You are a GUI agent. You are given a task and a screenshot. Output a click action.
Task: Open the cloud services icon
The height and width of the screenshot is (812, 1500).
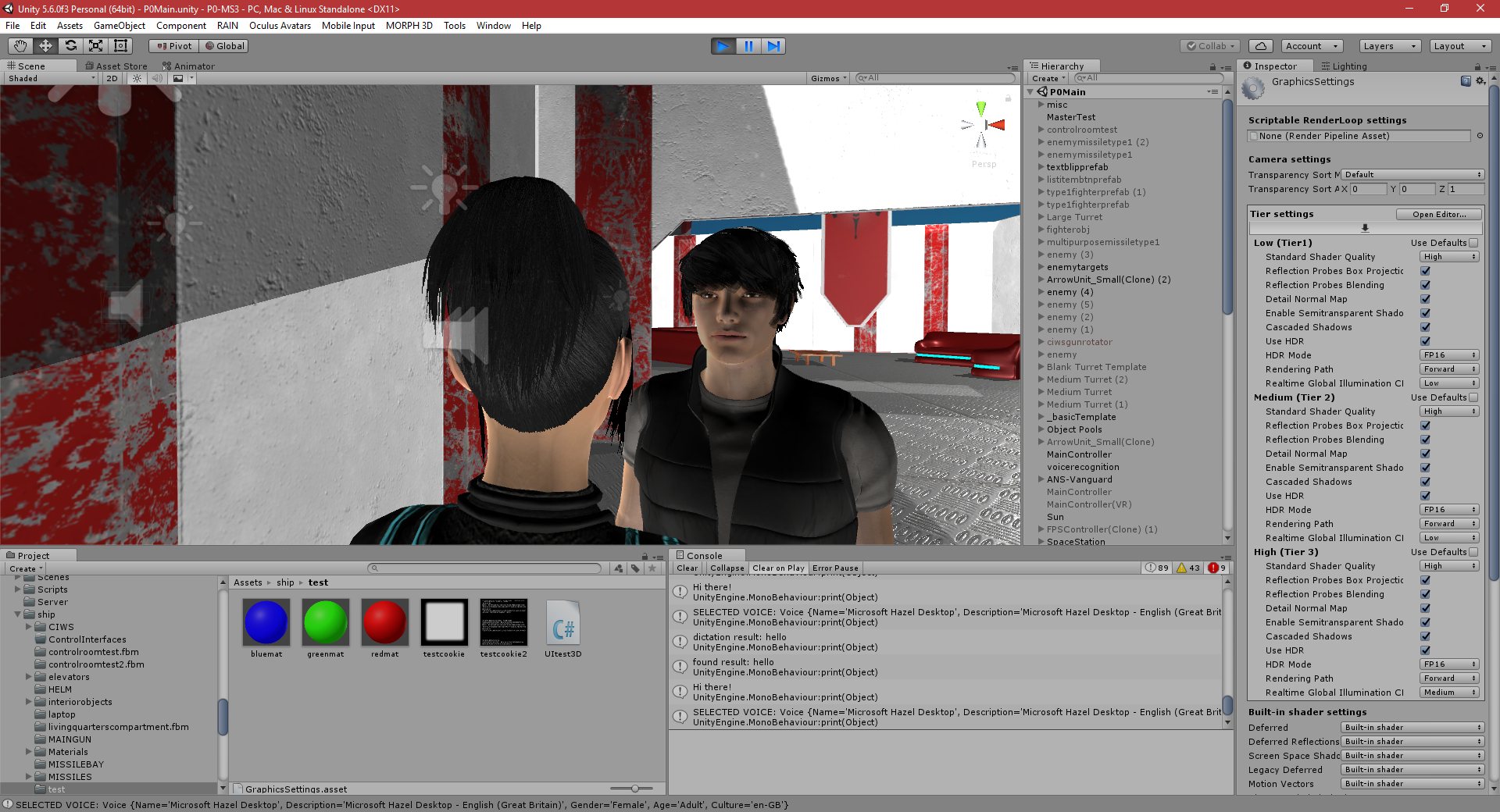(1261, 46)
